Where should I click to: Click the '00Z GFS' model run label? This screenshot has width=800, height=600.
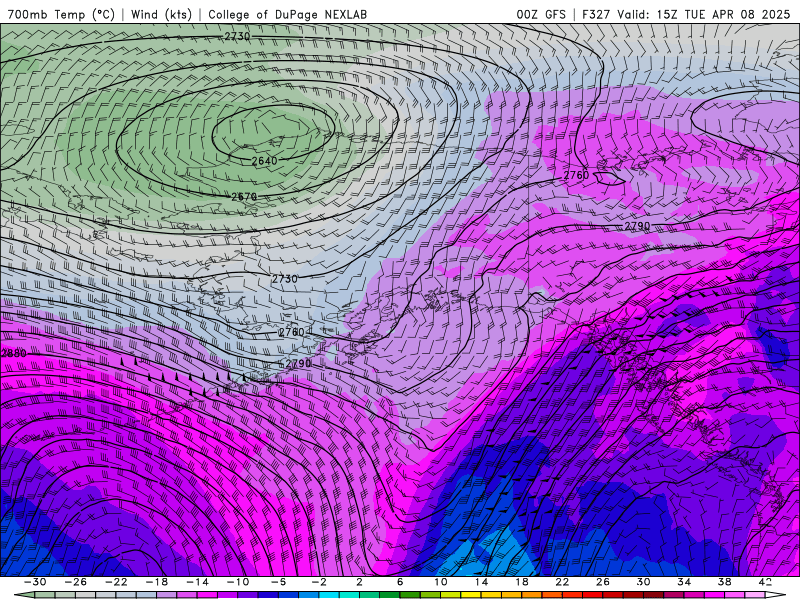[x=541, y=15]
